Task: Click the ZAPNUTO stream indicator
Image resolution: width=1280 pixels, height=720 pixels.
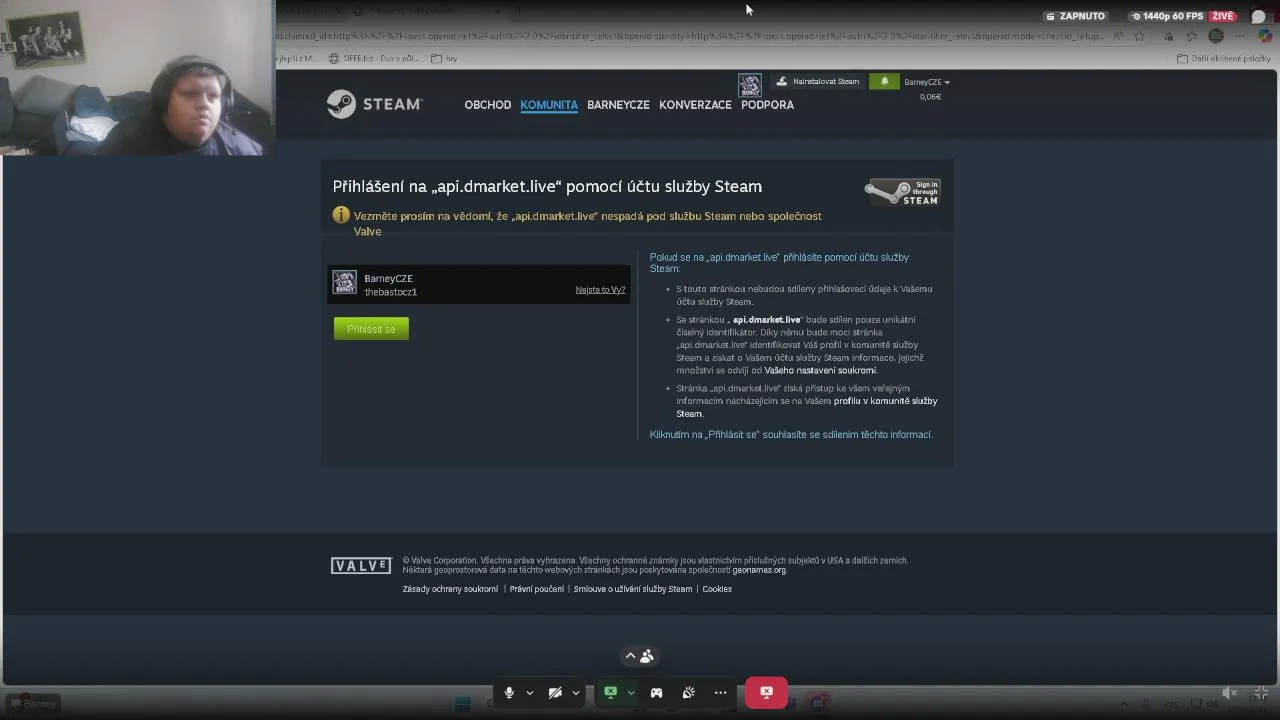Action: point(1075,16)
